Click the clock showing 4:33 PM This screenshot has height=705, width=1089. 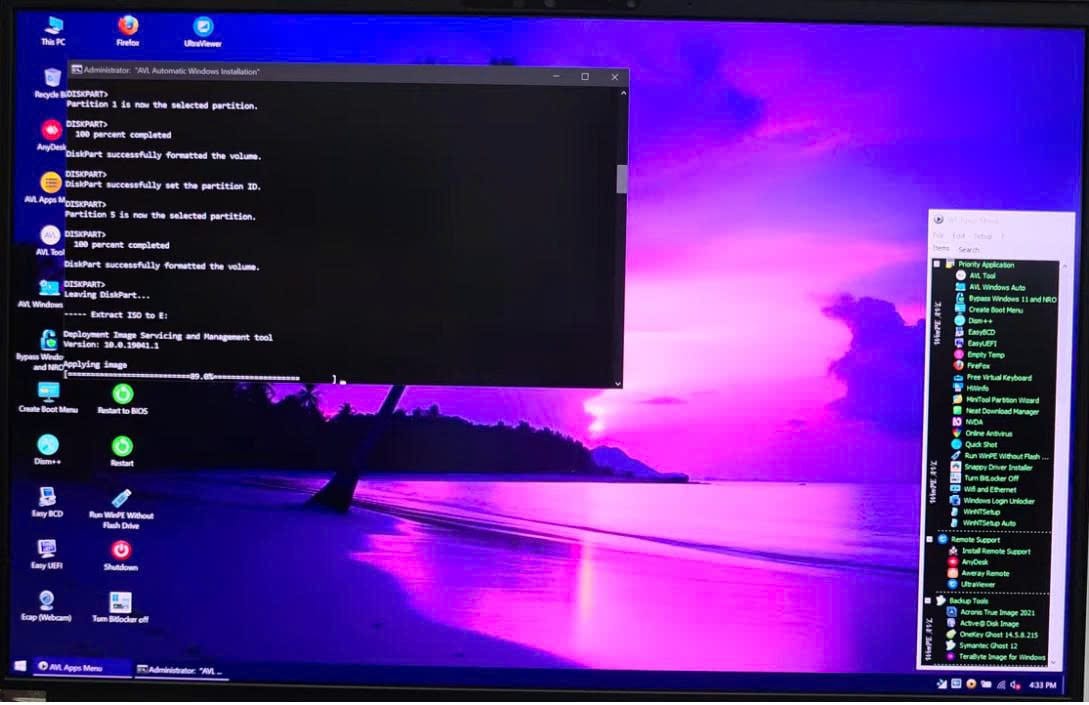coord(1042,685)
